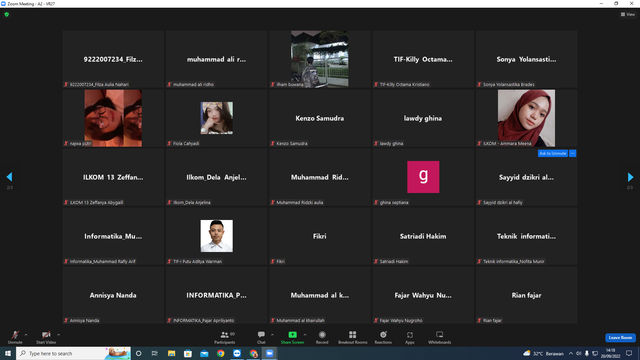
Task: Open the Reactions menu
Action: tap(383, 337)
